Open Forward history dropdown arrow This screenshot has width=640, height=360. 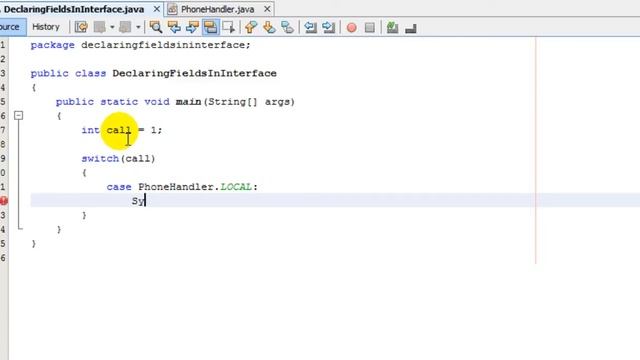tap(138, 27)
